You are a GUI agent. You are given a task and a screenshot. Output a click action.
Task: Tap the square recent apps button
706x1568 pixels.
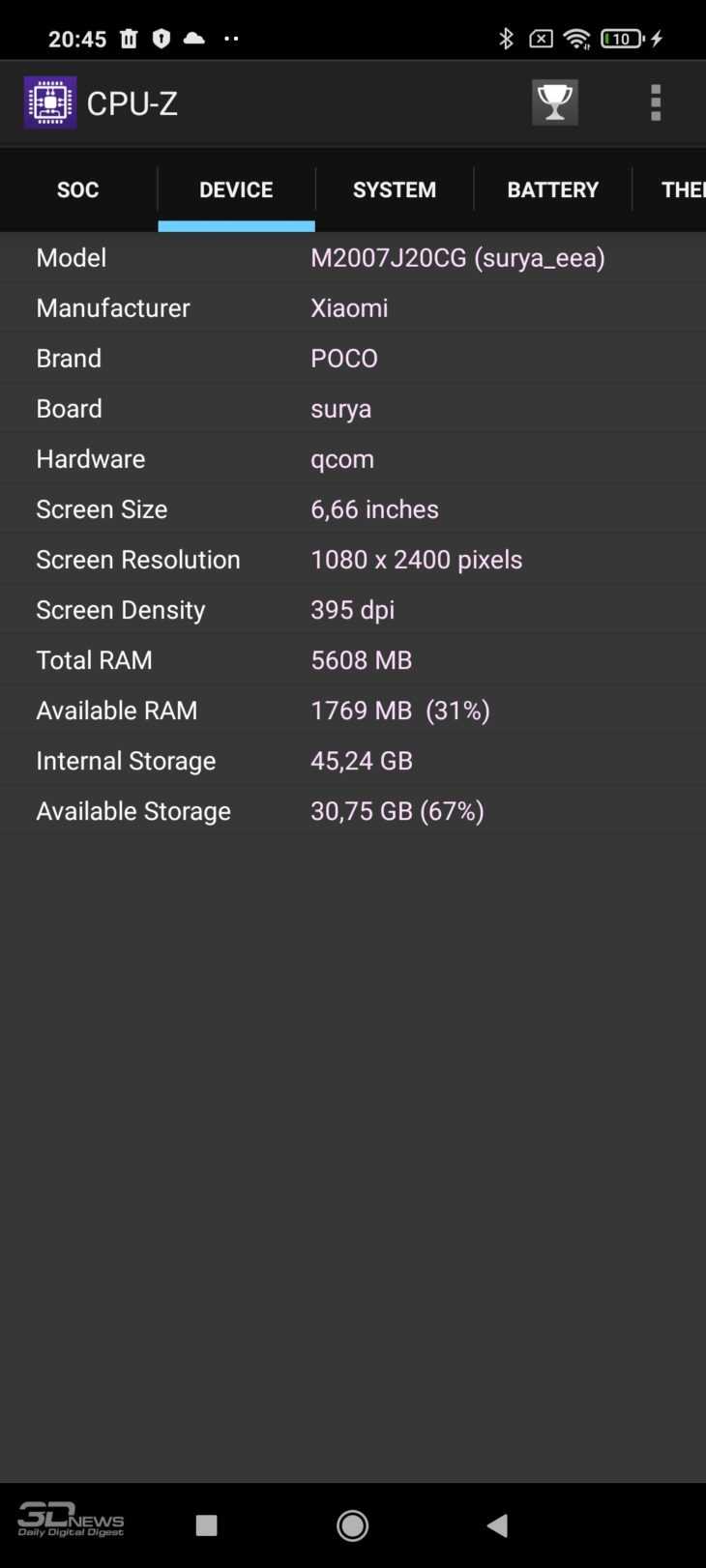206,1525
